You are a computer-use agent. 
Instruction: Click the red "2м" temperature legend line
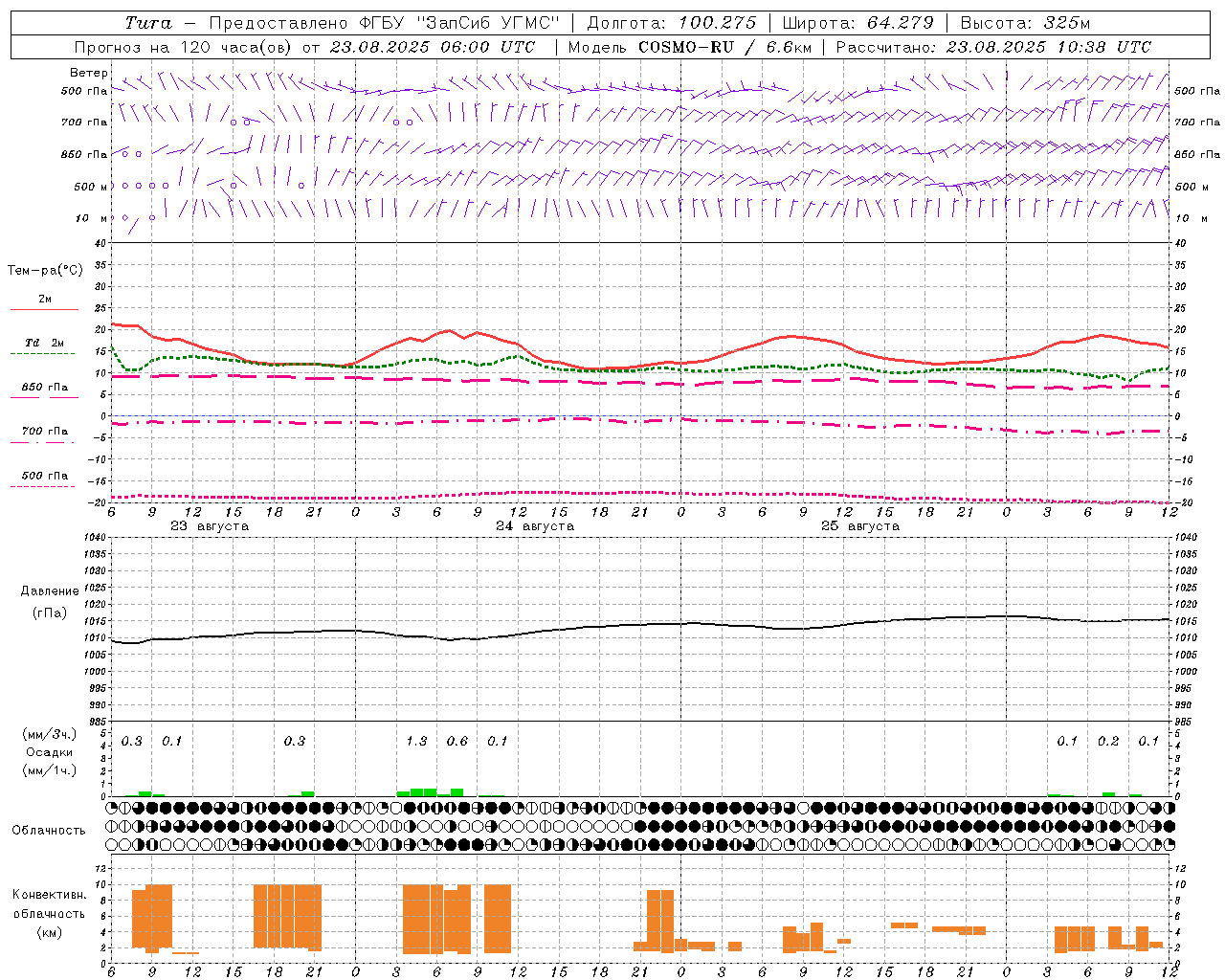pyautogui.click(x=44, y=309)
